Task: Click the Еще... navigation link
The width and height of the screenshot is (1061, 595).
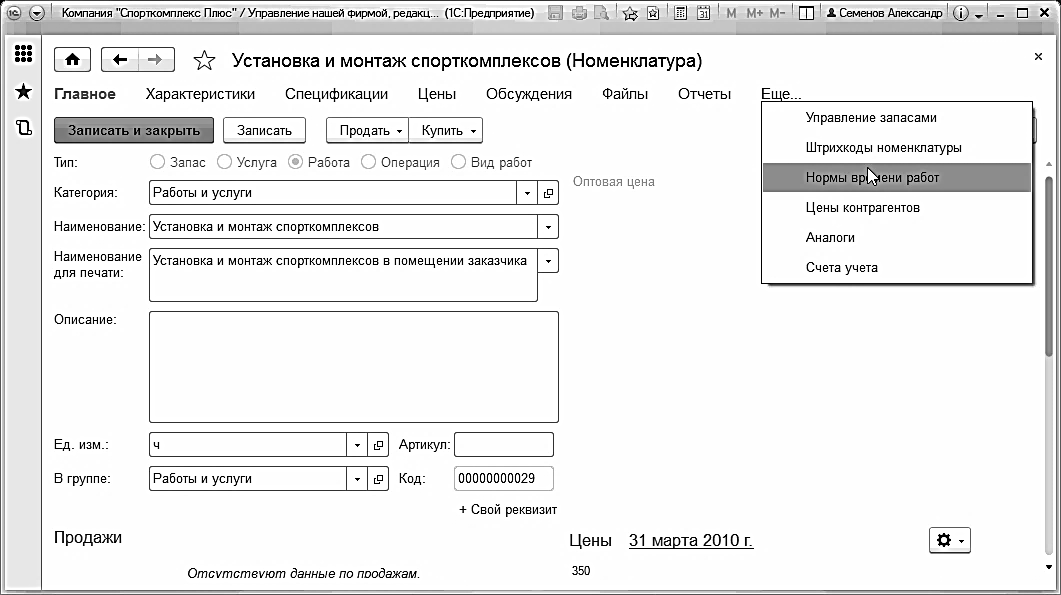Action: pyautogui.click(x=781, y=94)
